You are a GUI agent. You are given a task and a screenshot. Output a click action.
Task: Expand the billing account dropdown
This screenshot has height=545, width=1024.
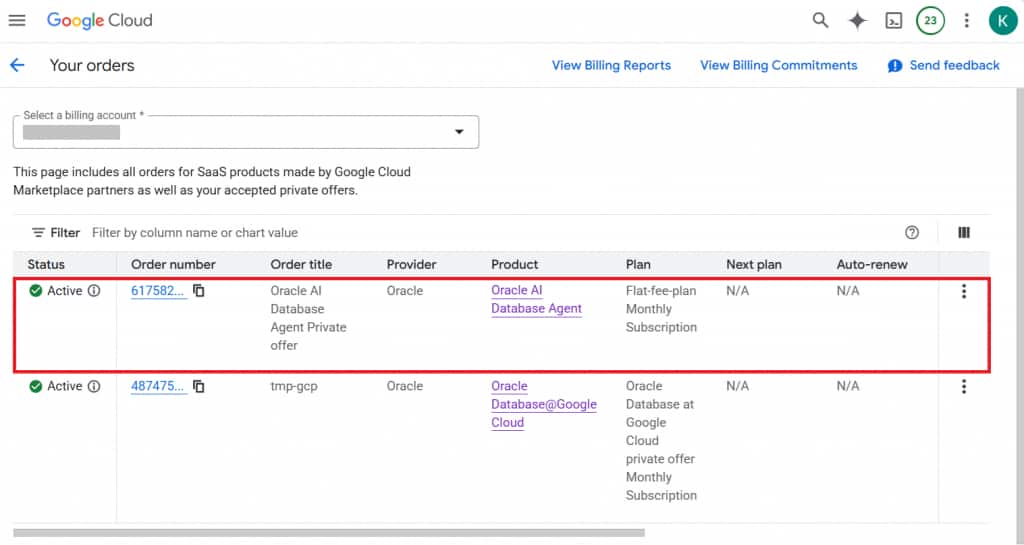point(459,132)
